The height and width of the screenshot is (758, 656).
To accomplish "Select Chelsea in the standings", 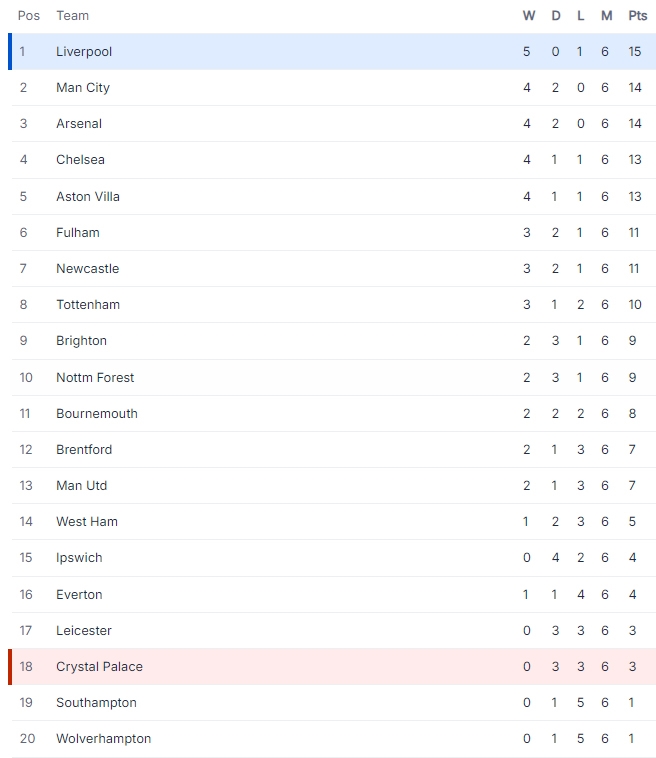I will click(80, 160).
